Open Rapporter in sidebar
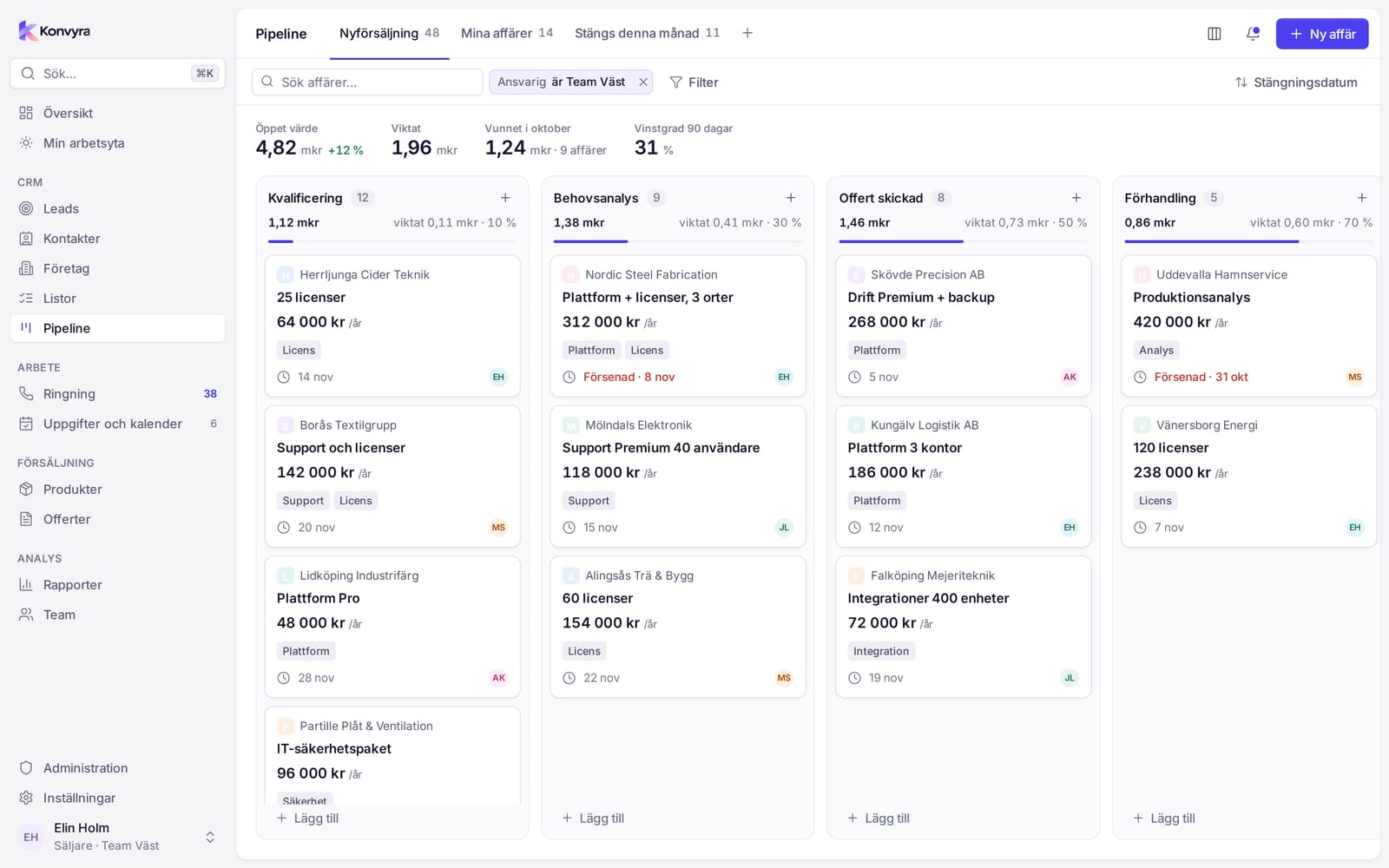 click(117, 585)
